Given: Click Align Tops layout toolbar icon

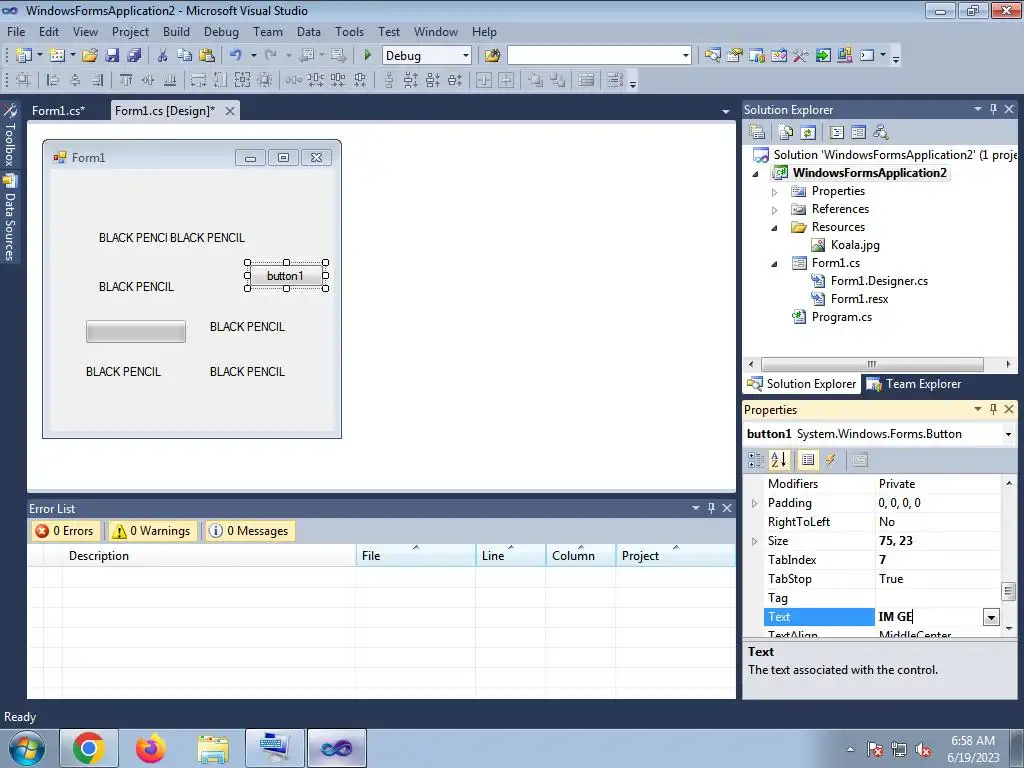Looking at the screenshot, I should pyautogui.click(x=125, y=80).
